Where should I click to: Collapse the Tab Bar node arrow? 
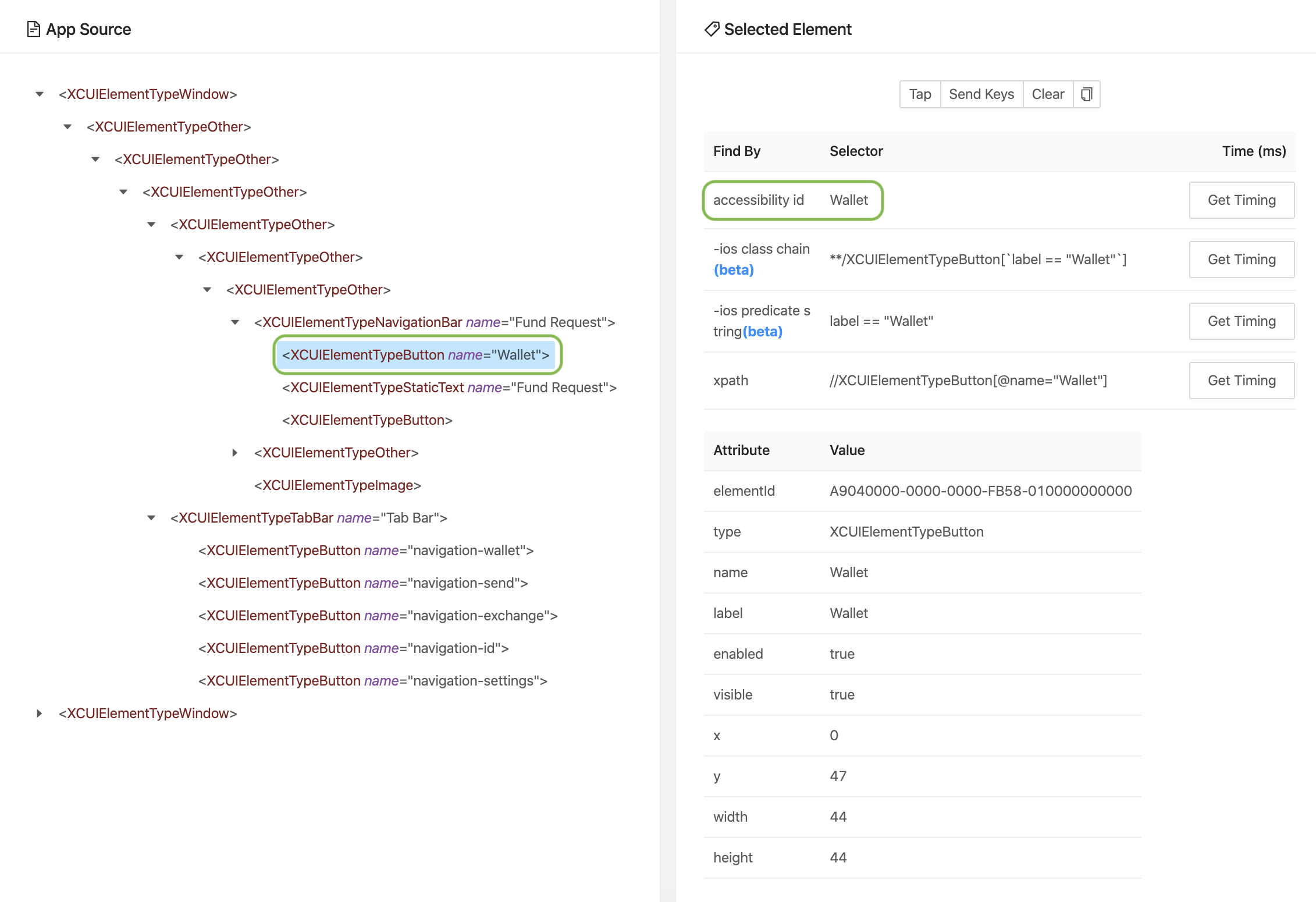pyautogui.click(x=151, y=518)
